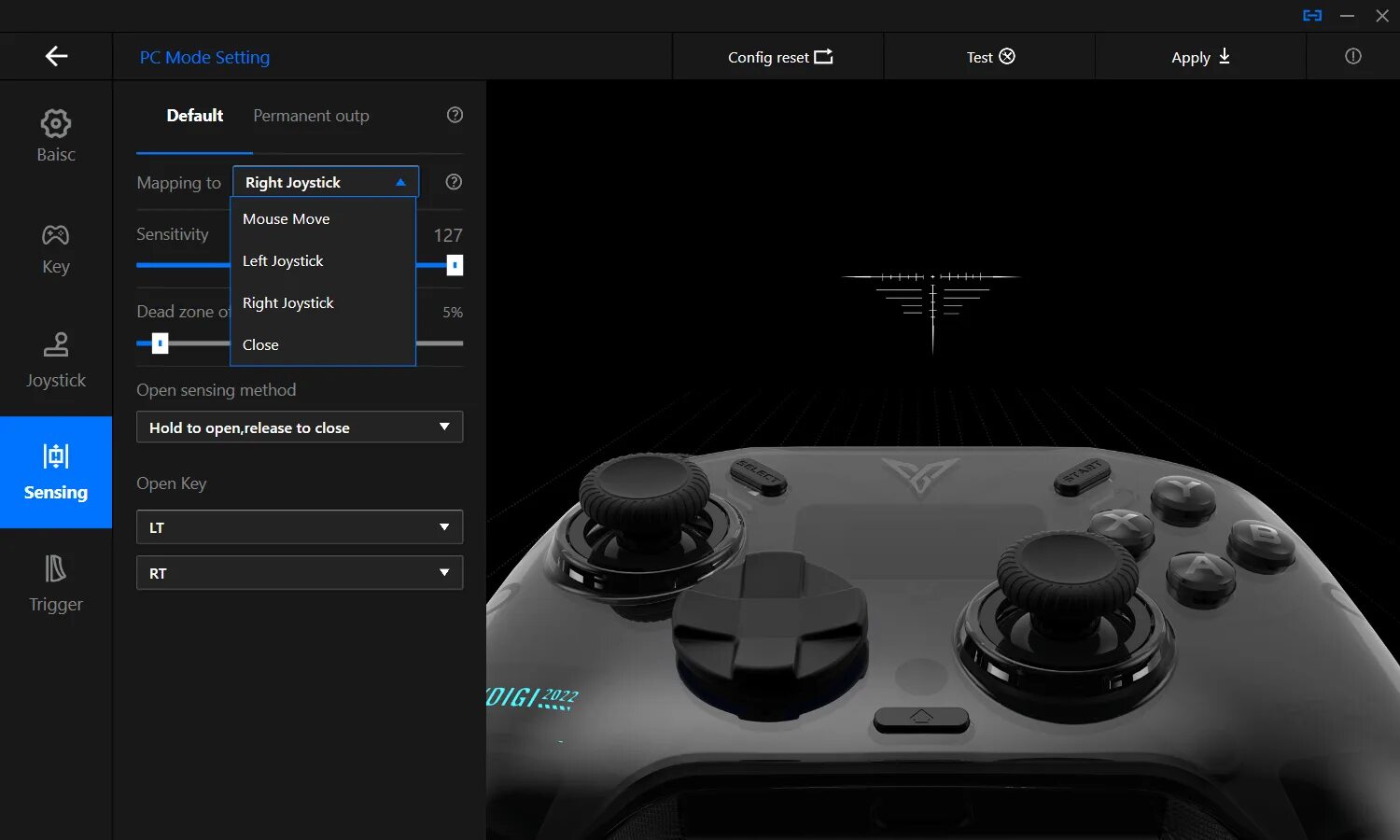Go back using the left arrow icon

coord(56,56)
